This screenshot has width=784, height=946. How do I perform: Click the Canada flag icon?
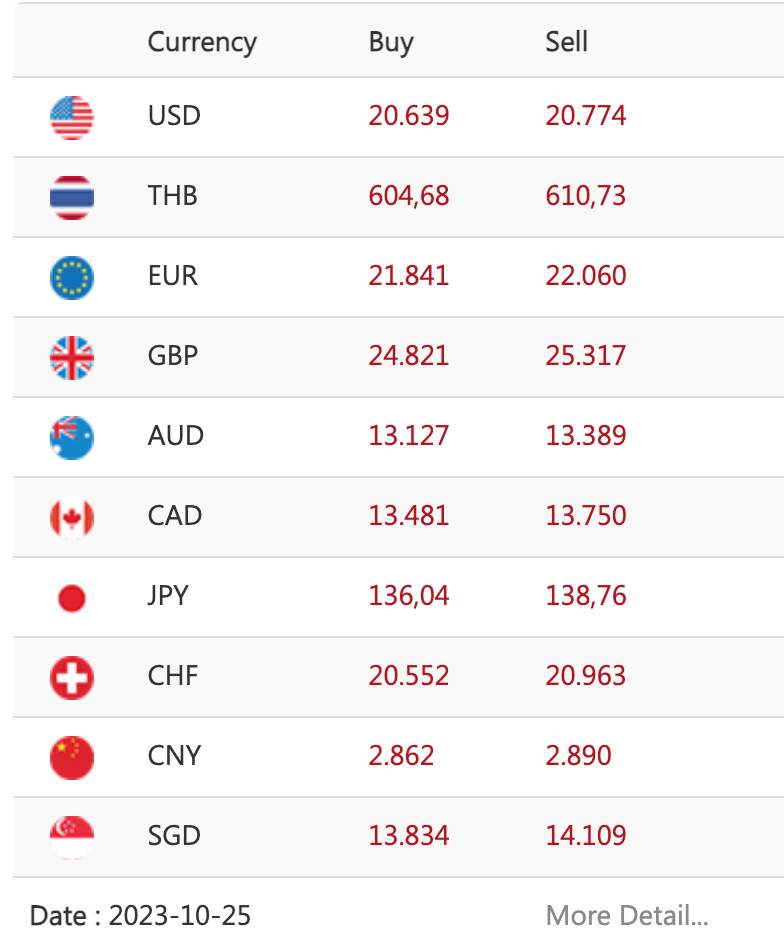pyautogui.click(x=72, y=517)
